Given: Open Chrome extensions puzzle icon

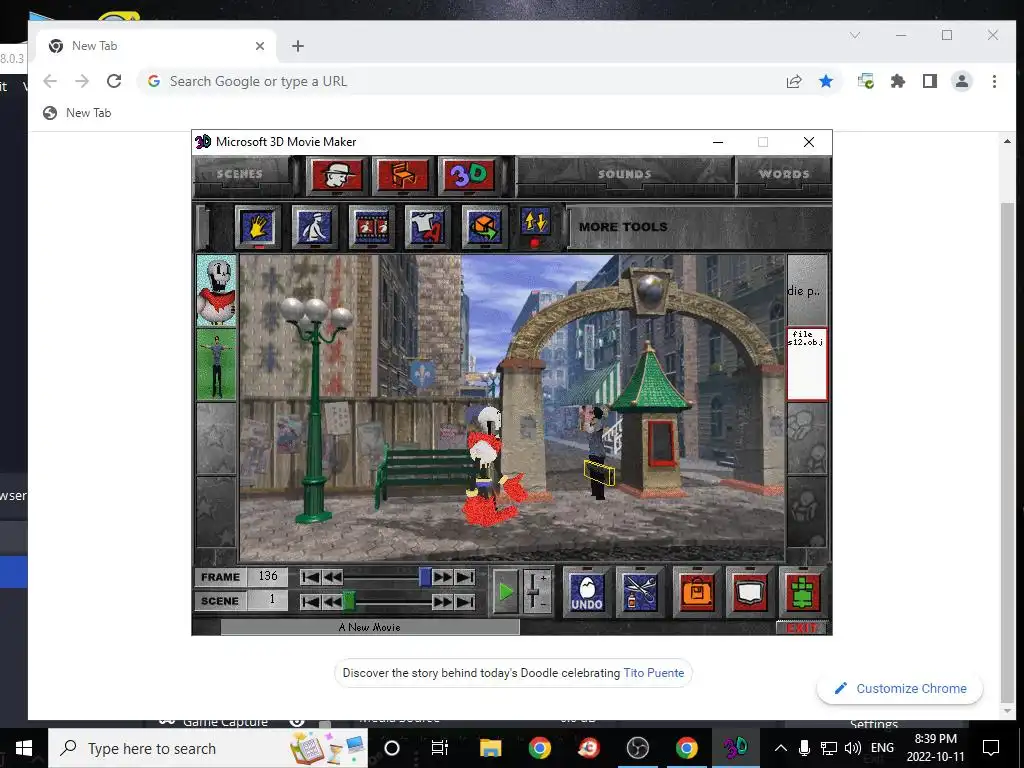Looking at the screenshot, I should [898, 81].
